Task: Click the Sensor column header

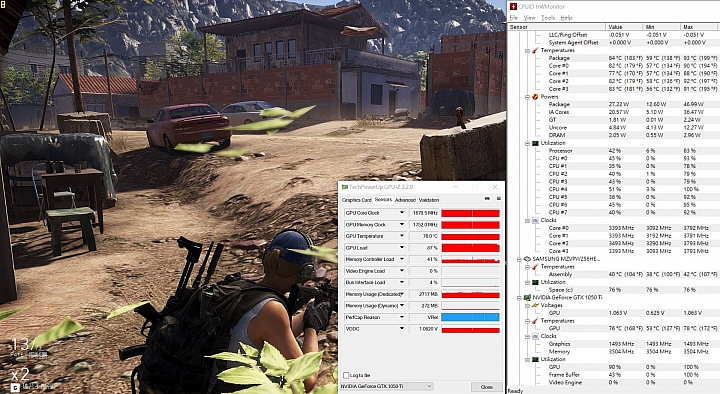Action: (556, 27)
